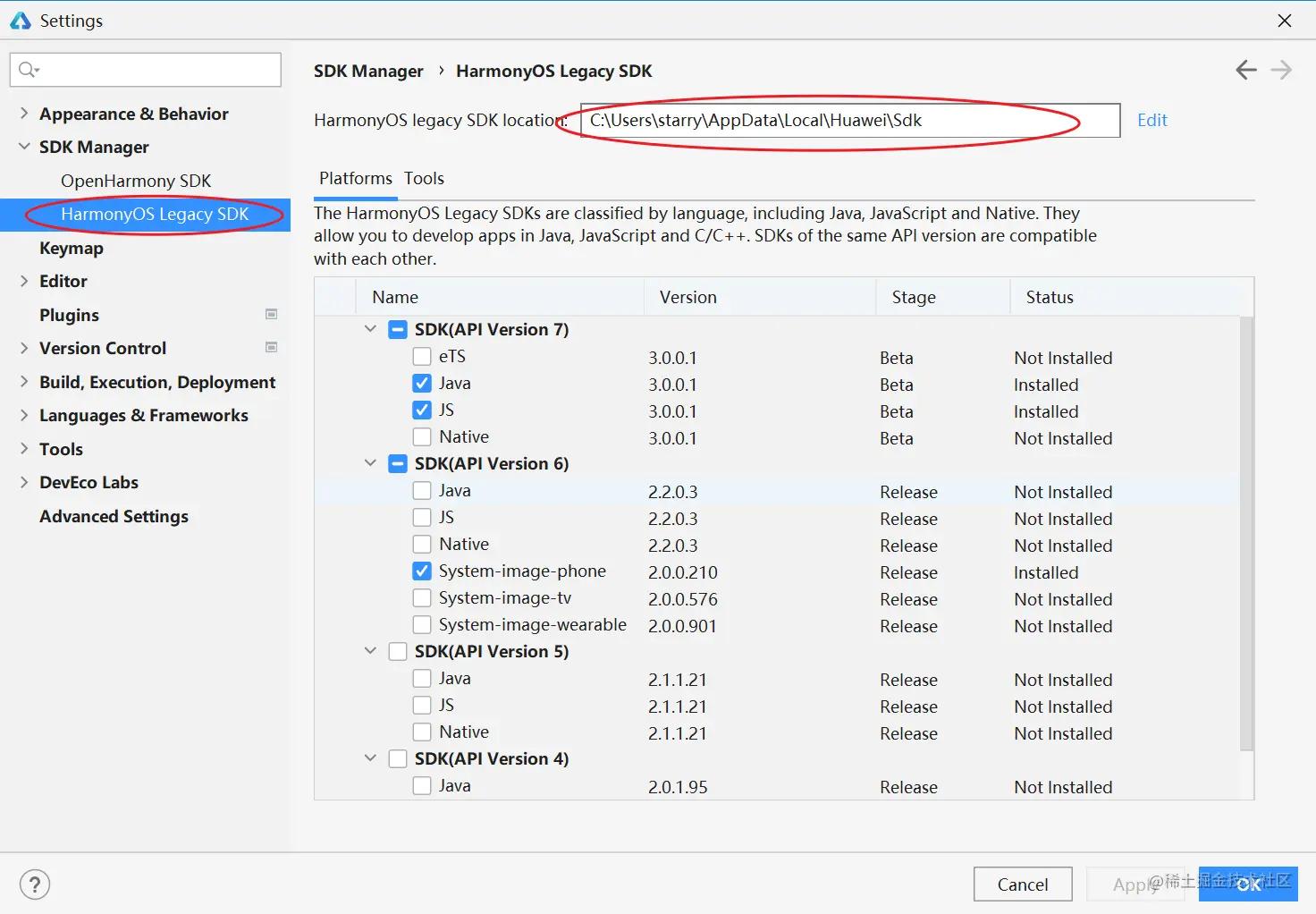Expand Build, Execution, Deployment node
The height and width of the screenshot is (914, 1316).
click(x=24, y=382)
